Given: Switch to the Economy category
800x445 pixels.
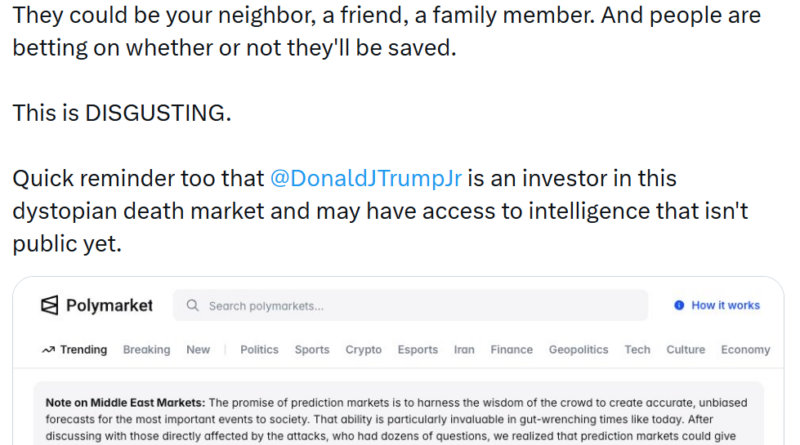Looking at the screenshot, I should click(x=745, y=350).
